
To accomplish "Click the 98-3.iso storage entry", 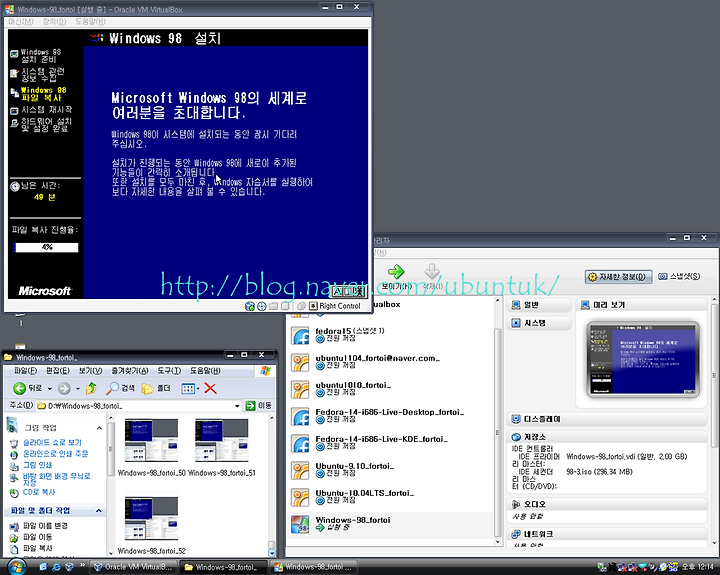I will 599,472.
